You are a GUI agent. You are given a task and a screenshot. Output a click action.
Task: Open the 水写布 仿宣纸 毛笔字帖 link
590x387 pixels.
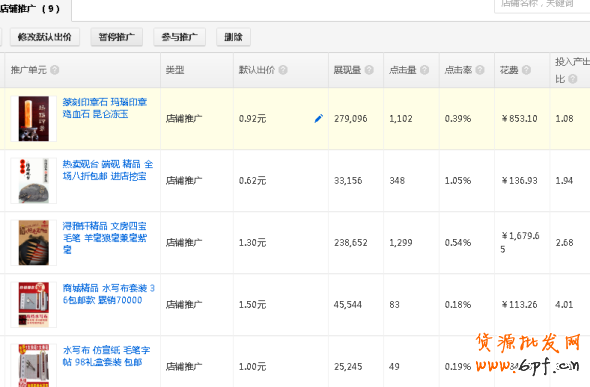coord(106,356)
